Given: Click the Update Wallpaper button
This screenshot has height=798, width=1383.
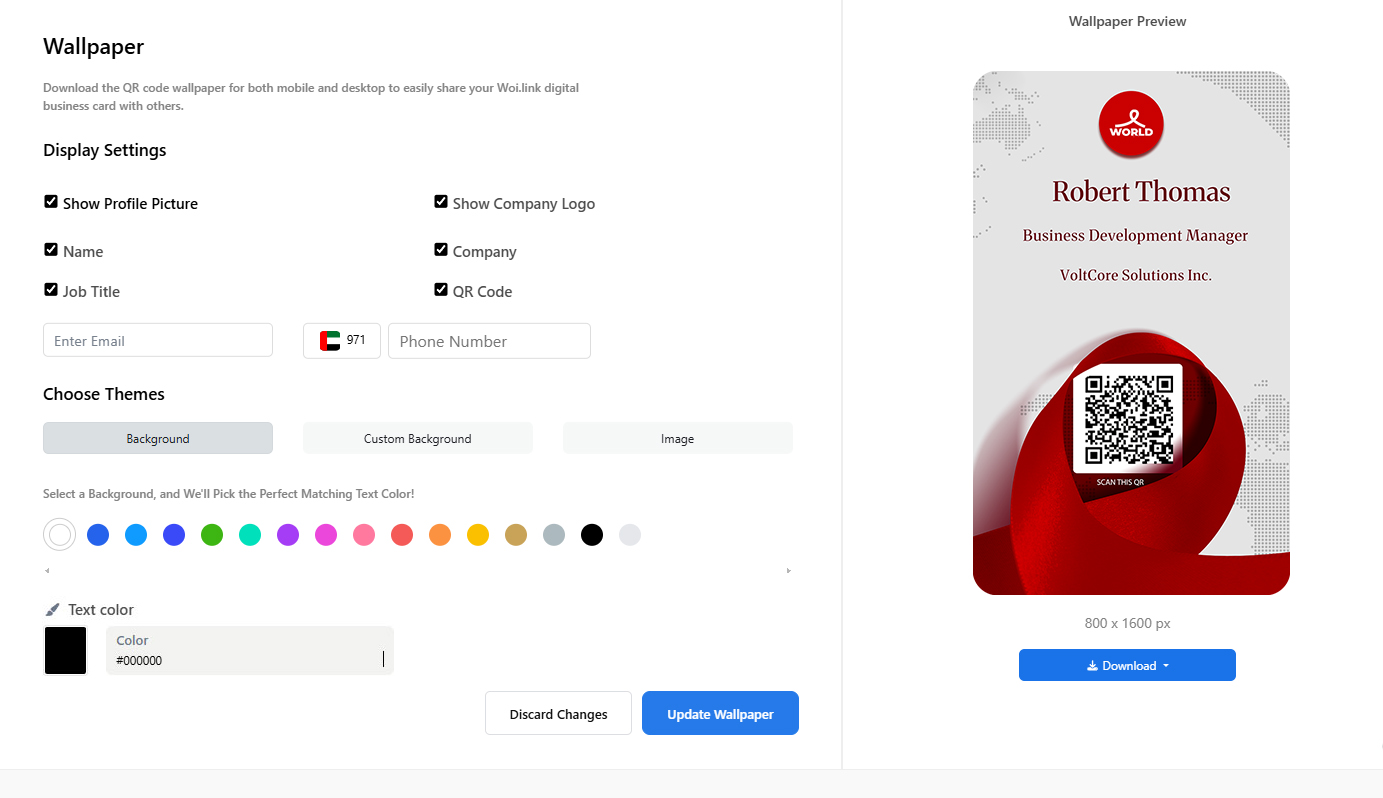Looking at the screenshot, I should [720, 713].
